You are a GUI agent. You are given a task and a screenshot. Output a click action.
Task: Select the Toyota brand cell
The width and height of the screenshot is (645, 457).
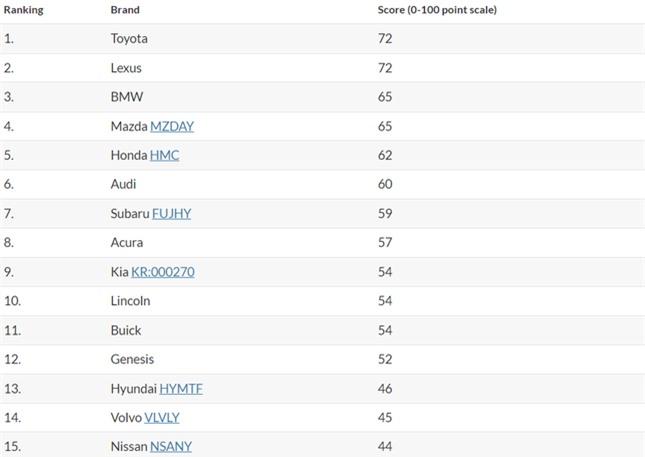[129, 38]
